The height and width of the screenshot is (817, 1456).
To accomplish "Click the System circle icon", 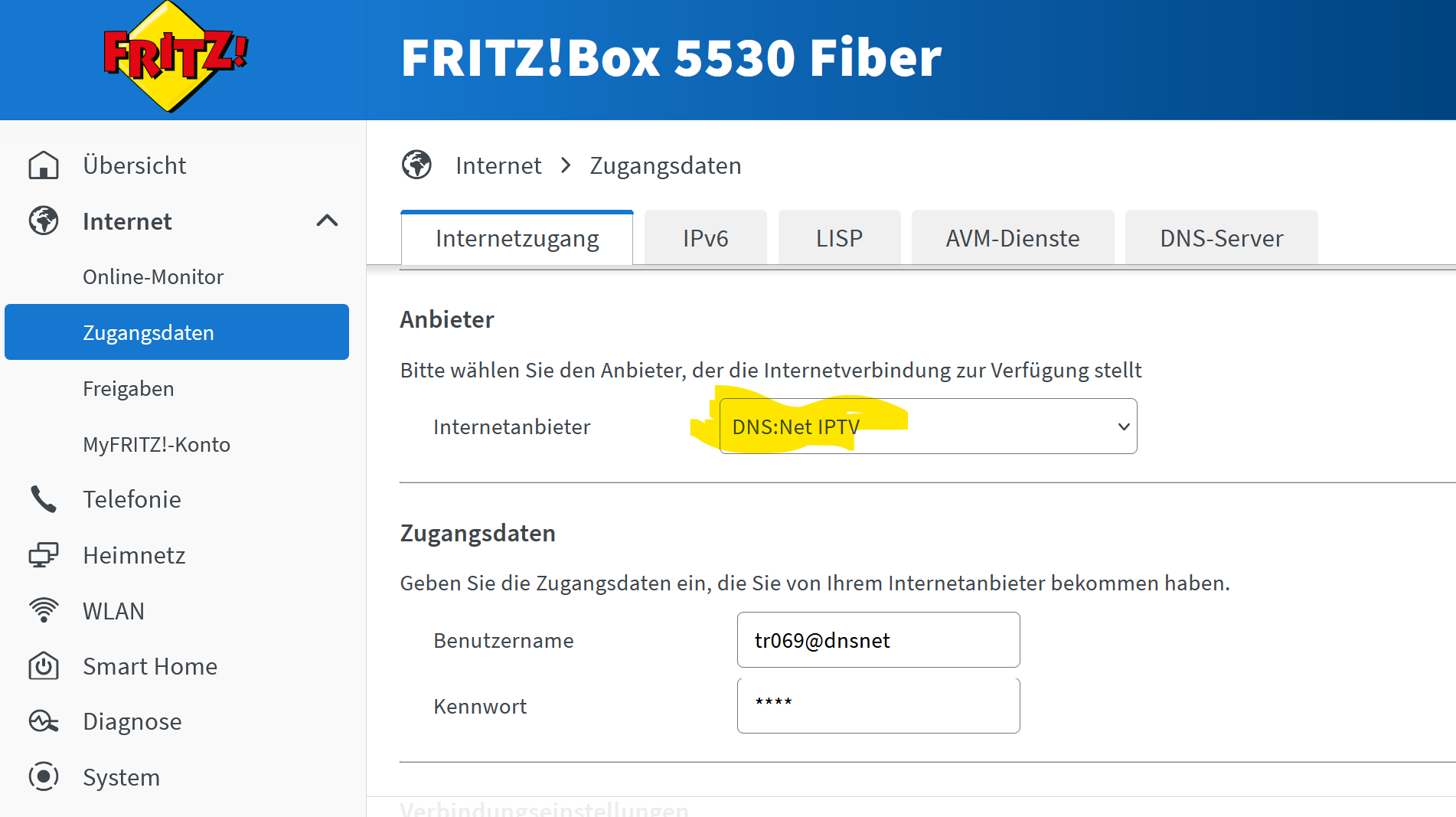I will [44, 776].
